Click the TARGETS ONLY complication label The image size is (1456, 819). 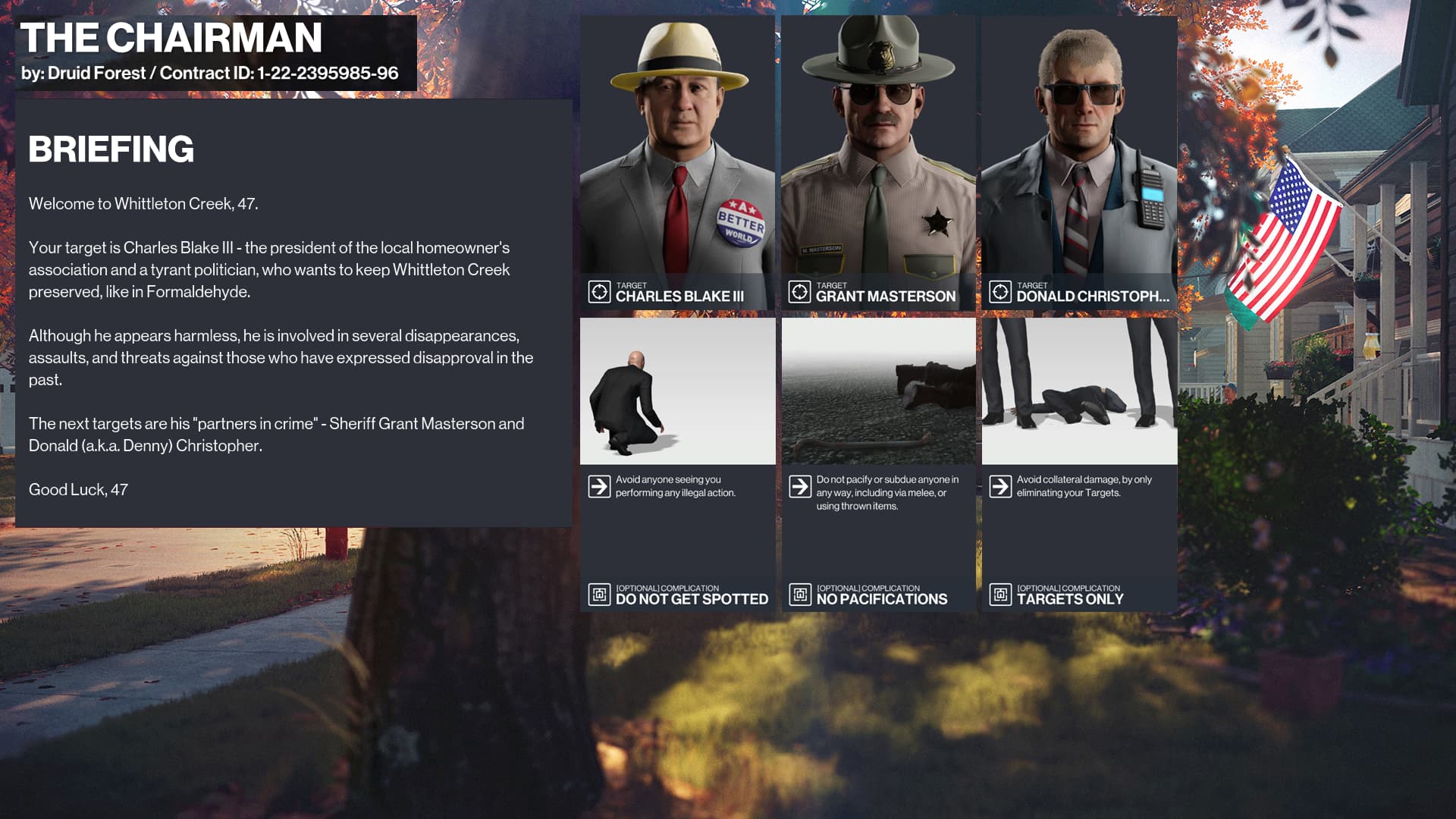1070,599
